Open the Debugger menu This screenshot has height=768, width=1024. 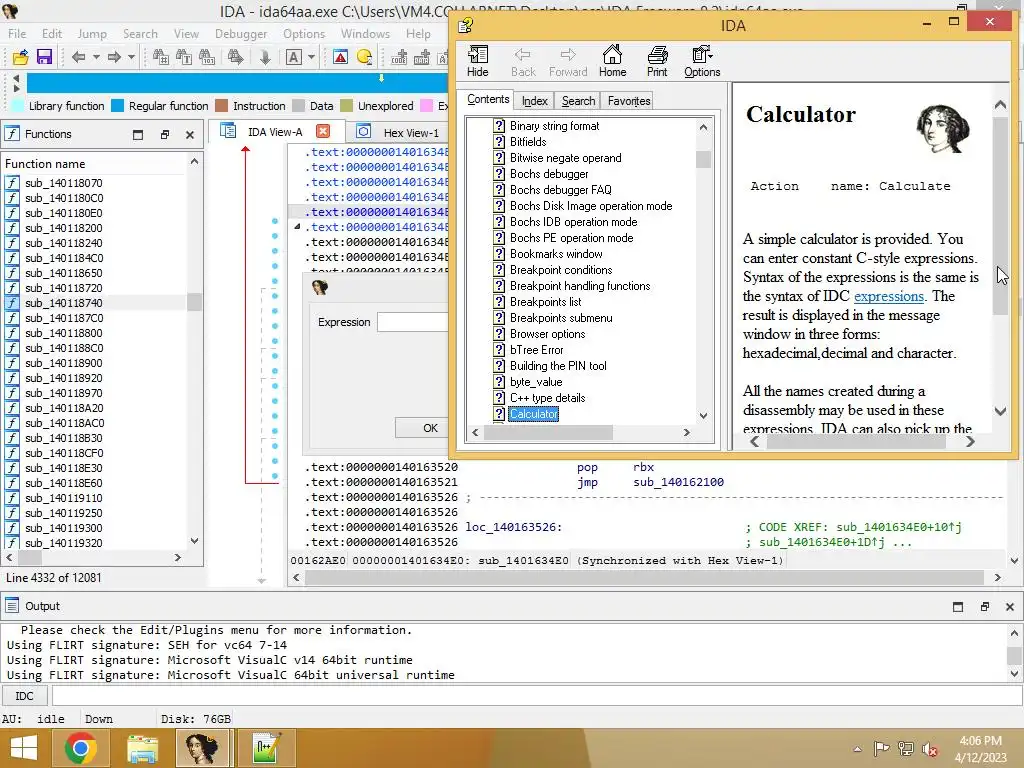(241, 33)
